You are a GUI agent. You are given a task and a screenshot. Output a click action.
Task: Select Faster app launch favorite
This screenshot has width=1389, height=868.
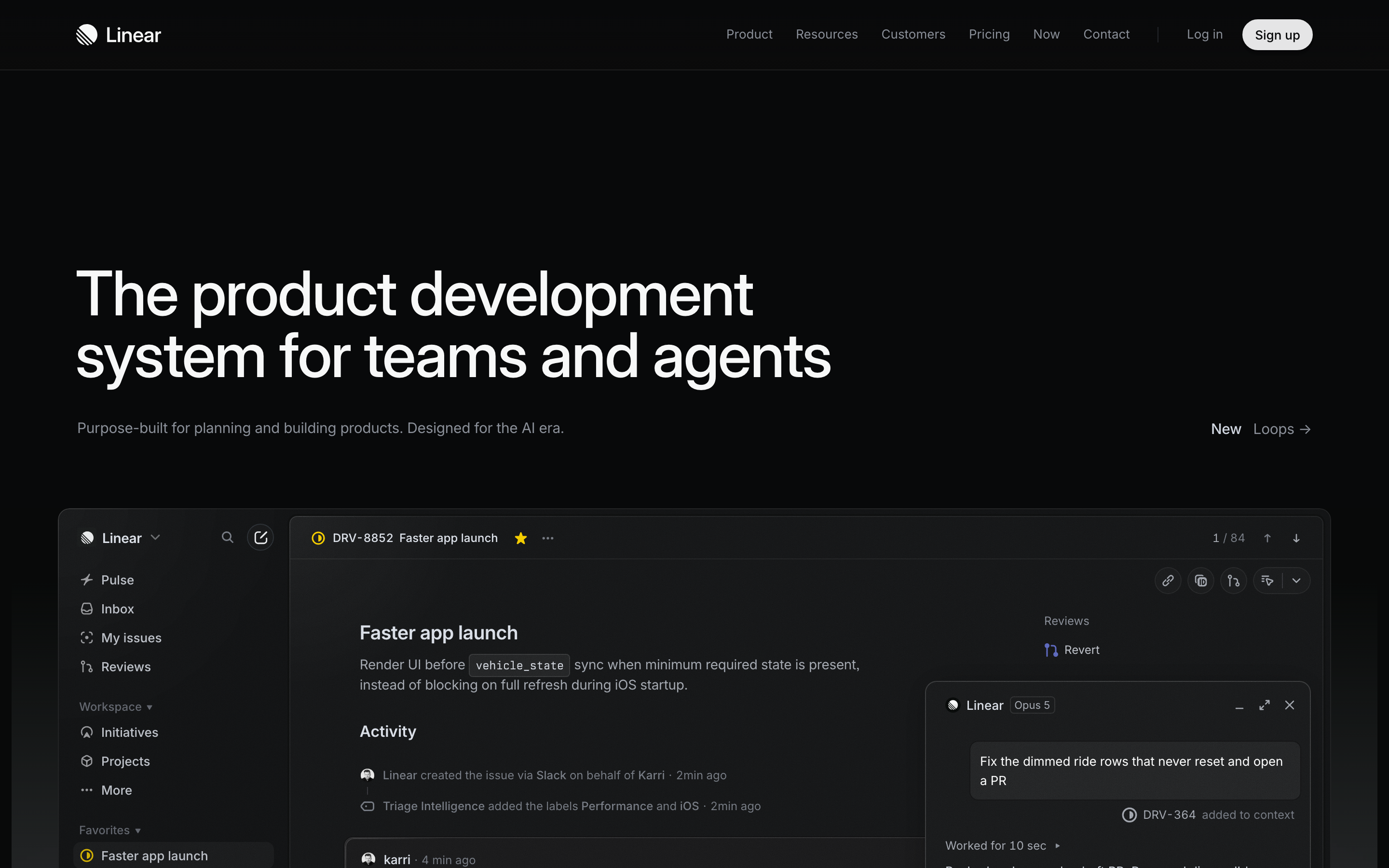click(173, 855)
